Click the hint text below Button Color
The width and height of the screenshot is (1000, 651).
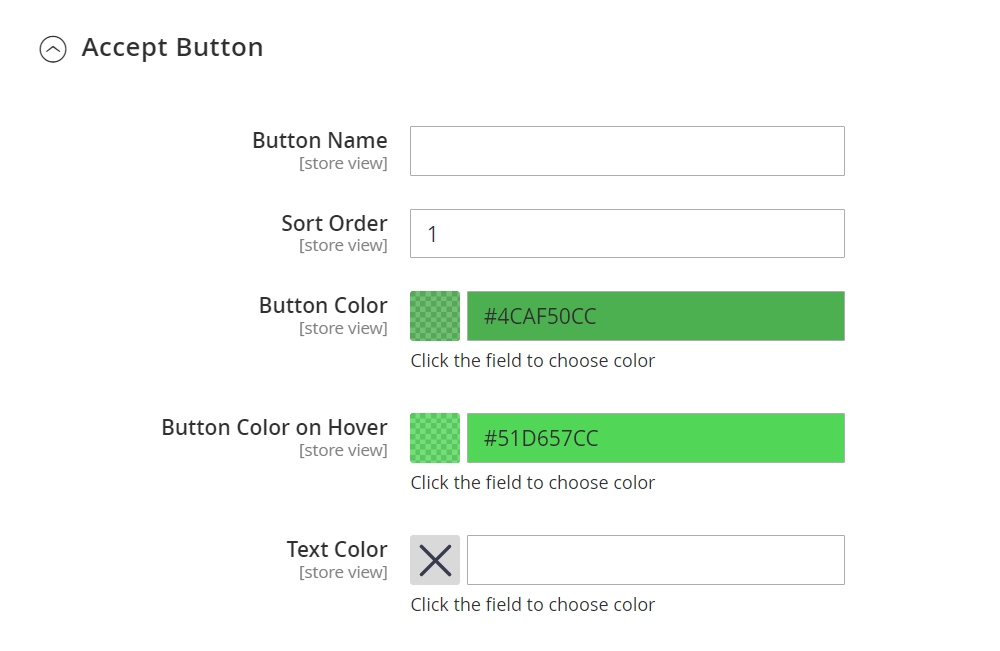(x=532, y=360)
